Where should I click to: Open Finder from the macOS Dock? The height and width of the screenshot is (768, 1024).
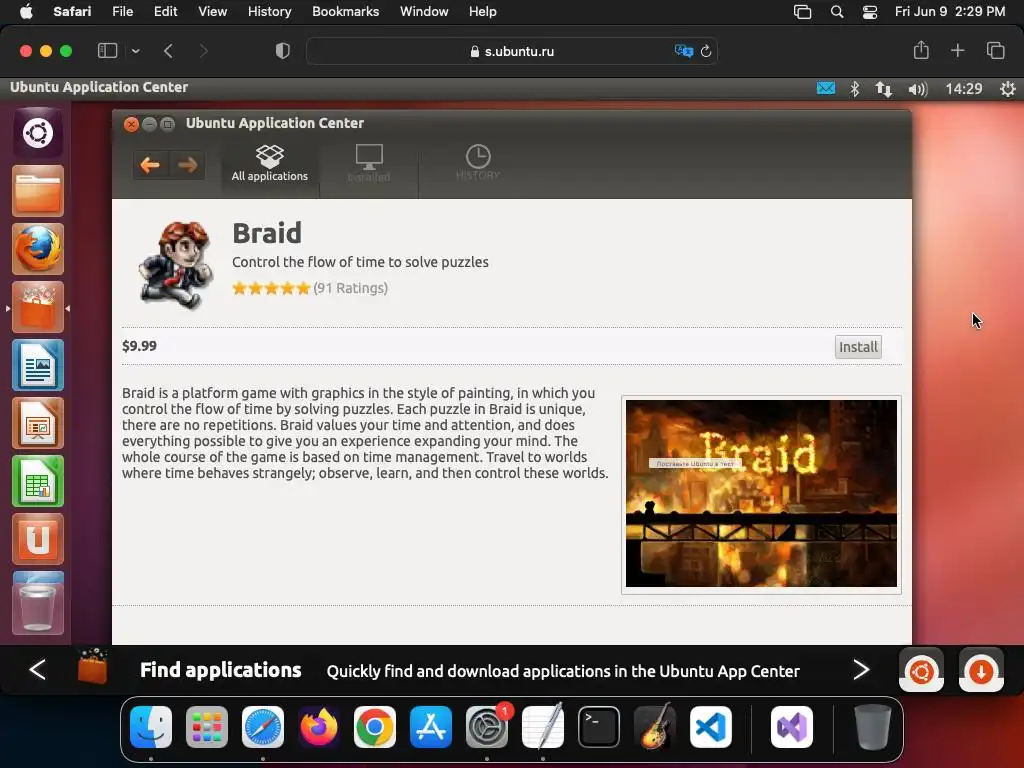(151, 727)
